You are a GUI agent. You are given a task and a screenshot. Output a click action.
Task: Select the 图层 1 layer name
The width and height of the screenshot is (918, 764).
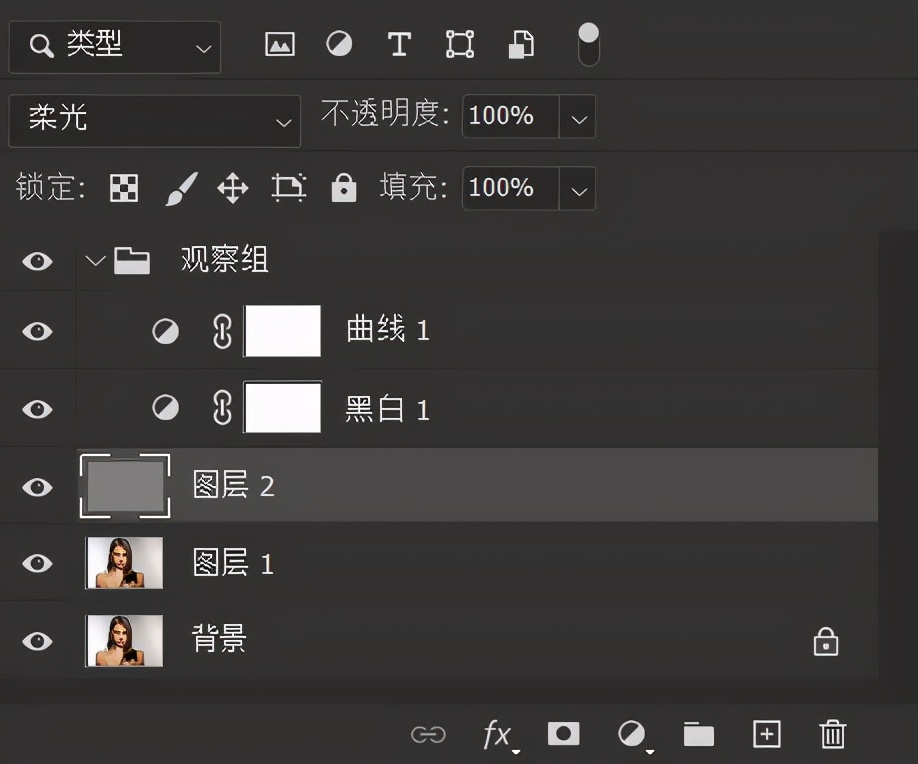click(x=234, y=563)
